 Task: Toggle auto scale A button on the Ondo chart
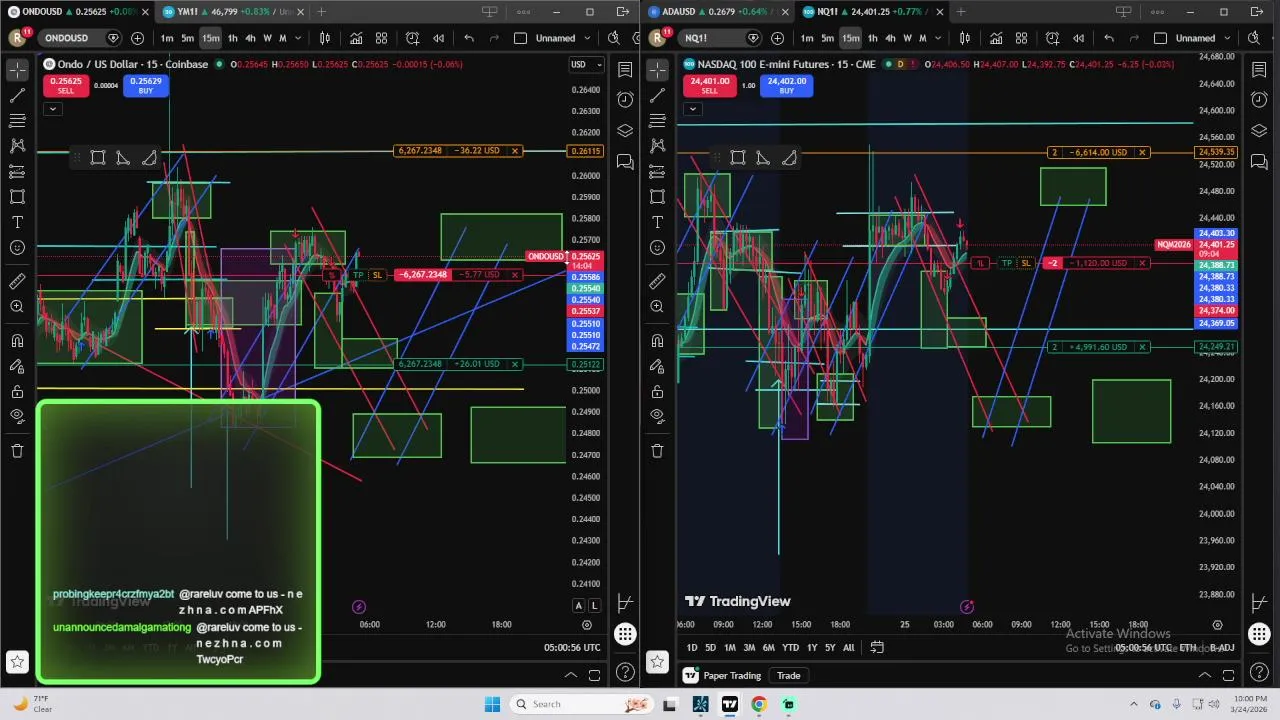tap(578, 606)
